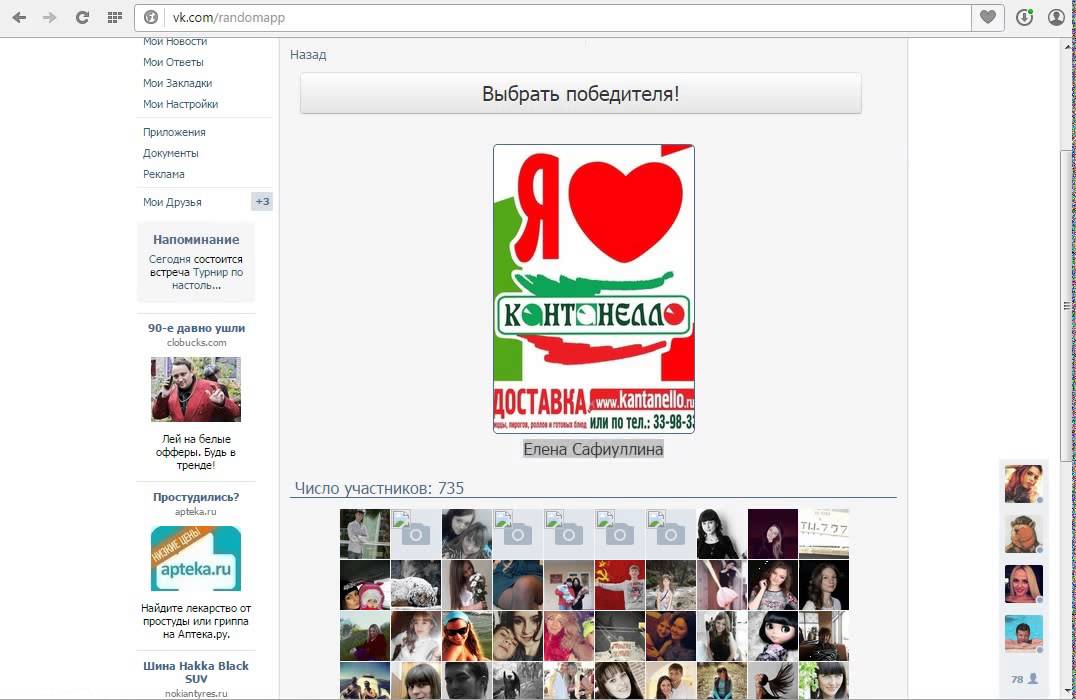1076x700 pixels.
Task: Open chat with top friend in online panel
Action: click(1023, 483)
